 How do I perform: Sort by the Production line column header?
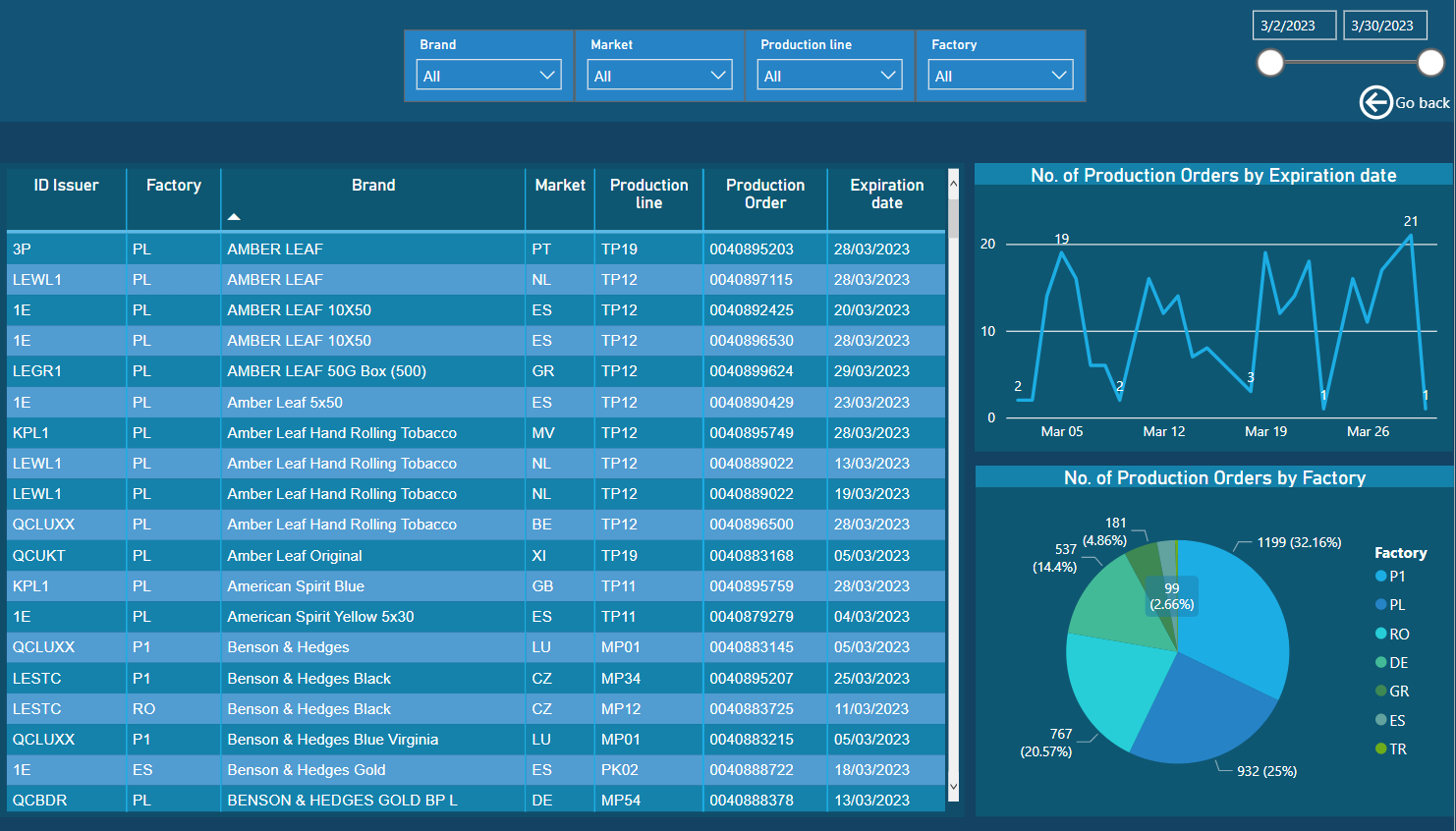649,194
